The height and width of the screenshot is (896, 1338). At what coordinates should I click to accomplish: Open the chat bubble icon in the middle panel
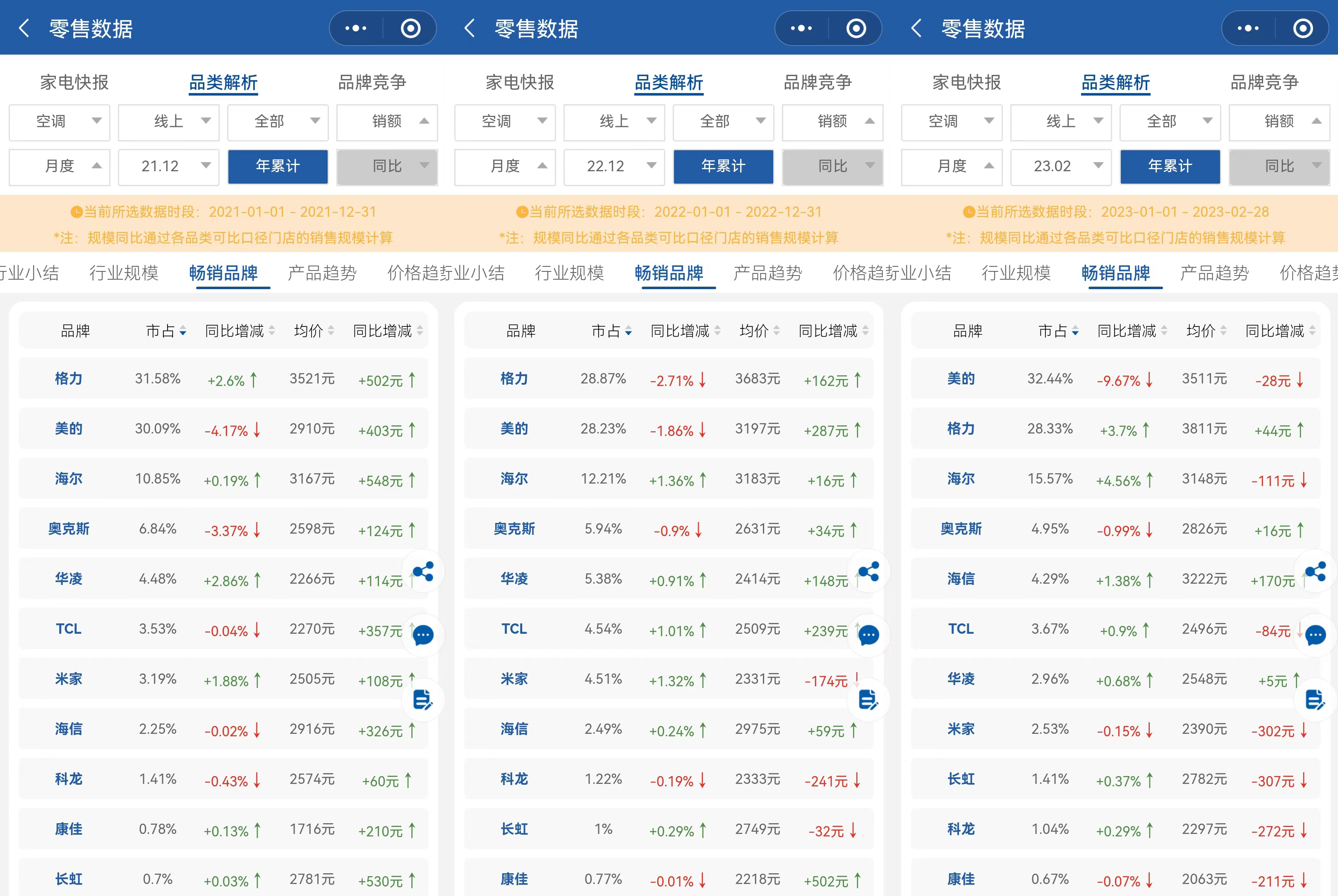point(869,635)
